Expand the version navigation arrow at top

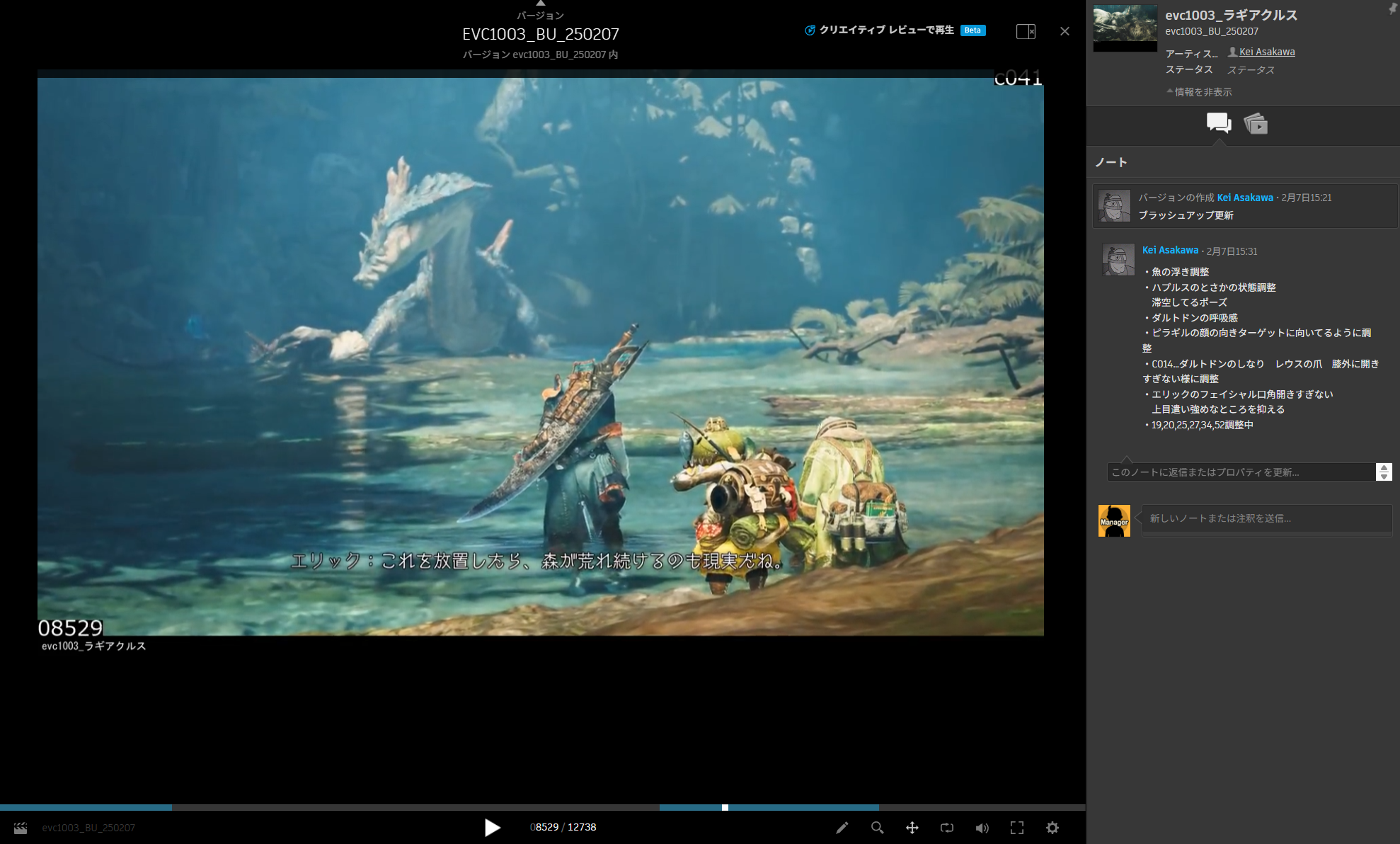click(540, 4)
